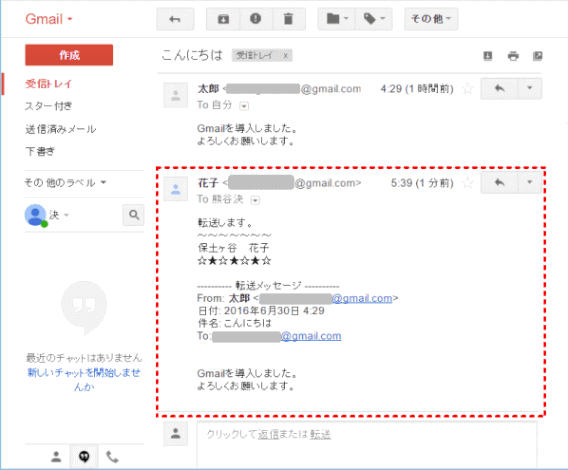Click 日付: 2016年6月30日 4:29 line
This screenshot has height=470, width=568.
[x=261, y=311]
